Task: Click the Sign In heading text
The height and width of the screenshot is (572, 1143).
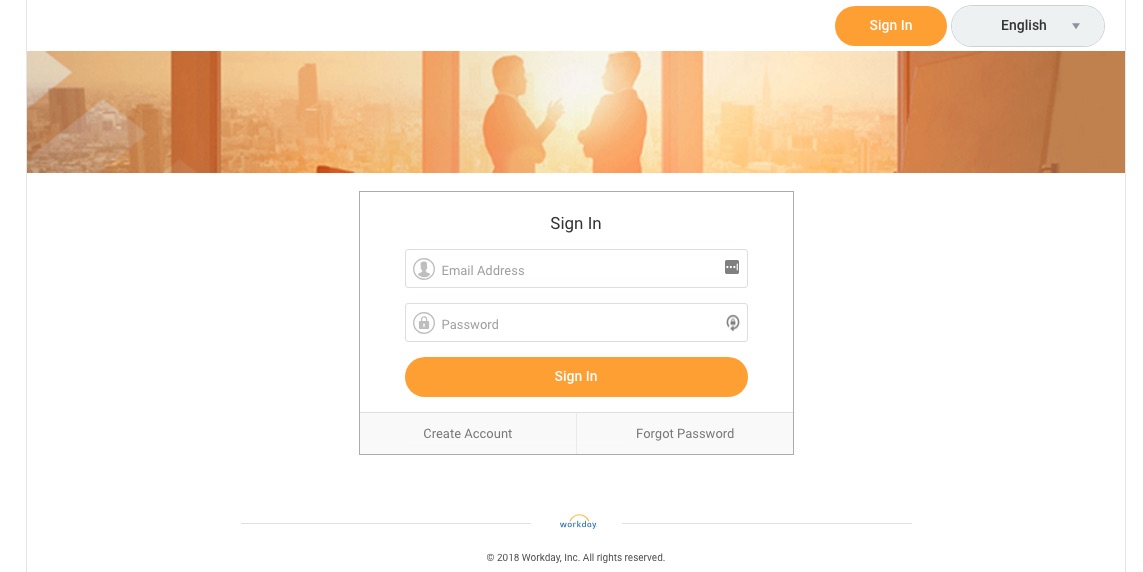Action: pyautogui.click(x=575, y=224)
